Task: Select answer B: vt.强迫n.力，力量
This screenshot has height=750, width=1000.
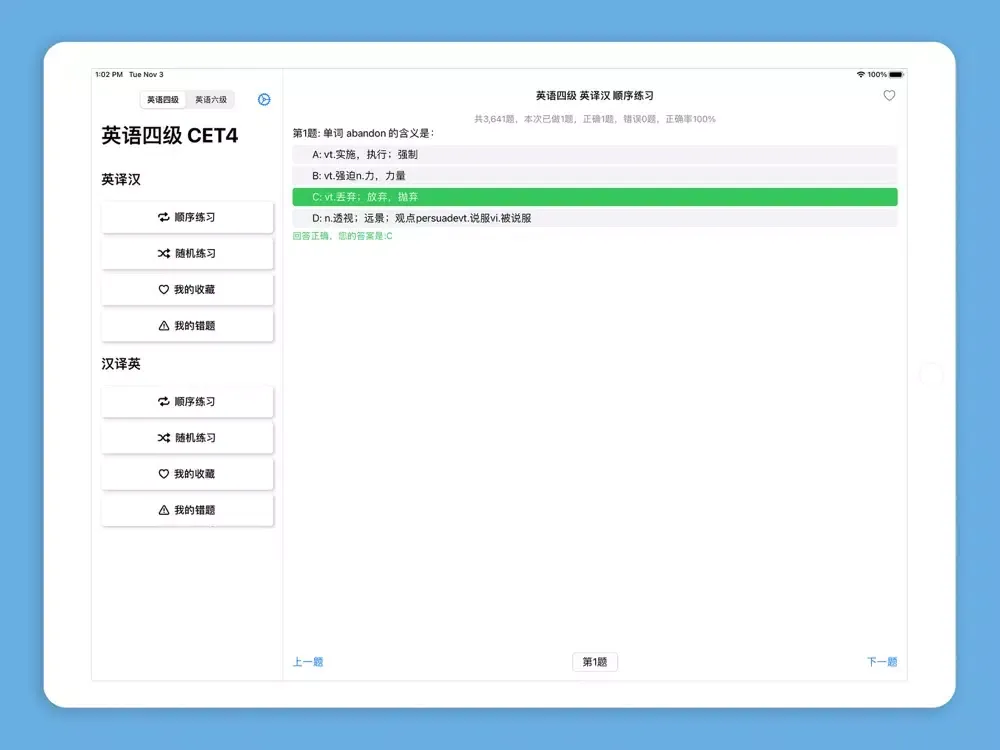Action: 594,175
